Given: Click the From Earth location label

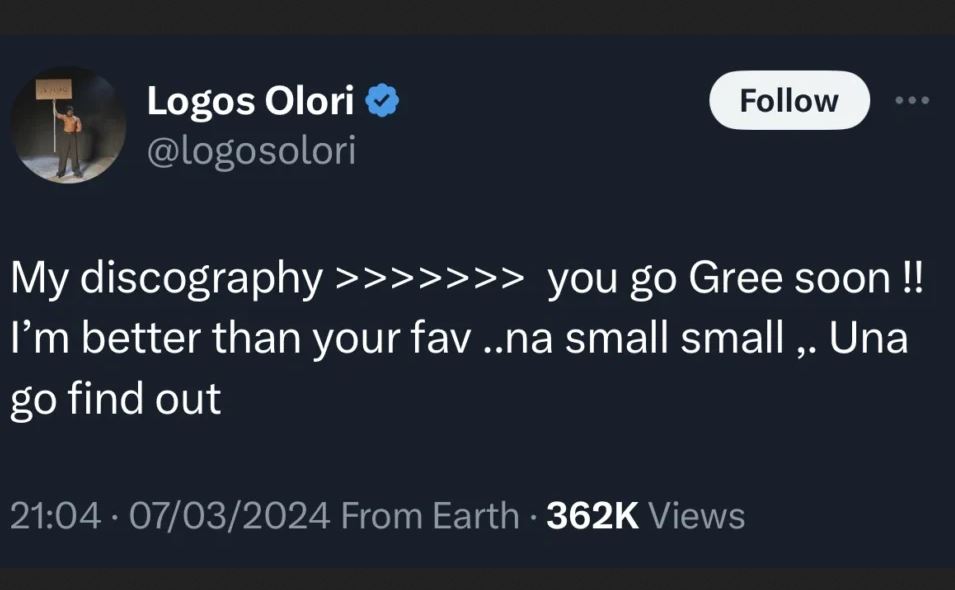Looking at the screenshot, I should pos(430,516).
